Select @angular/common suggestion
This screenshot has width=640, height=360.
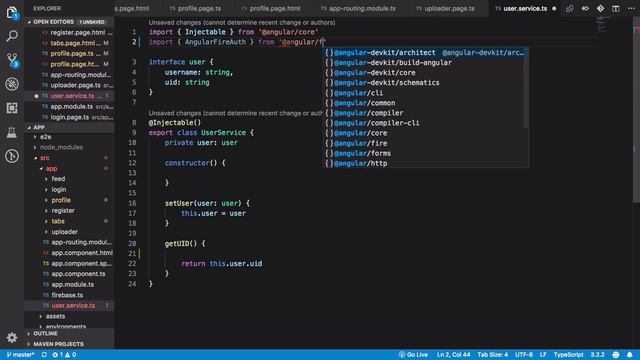(x=423, y=103)
